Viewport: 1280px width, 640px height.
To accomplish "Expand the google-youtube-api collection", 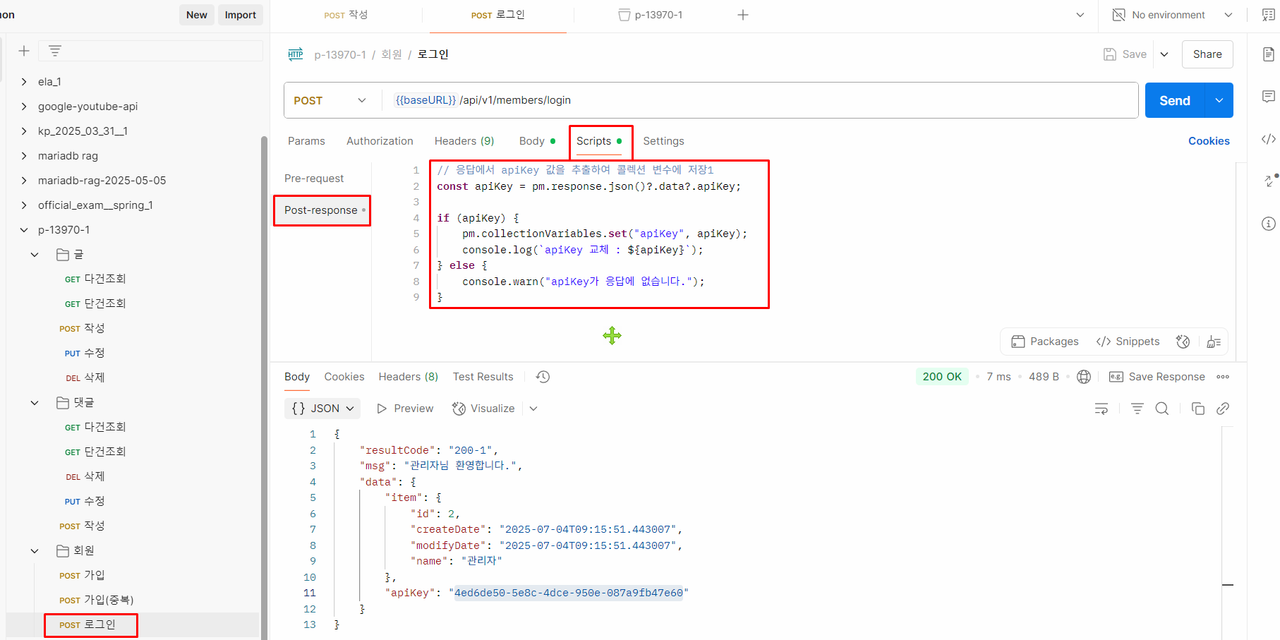I will pos(25,106).
